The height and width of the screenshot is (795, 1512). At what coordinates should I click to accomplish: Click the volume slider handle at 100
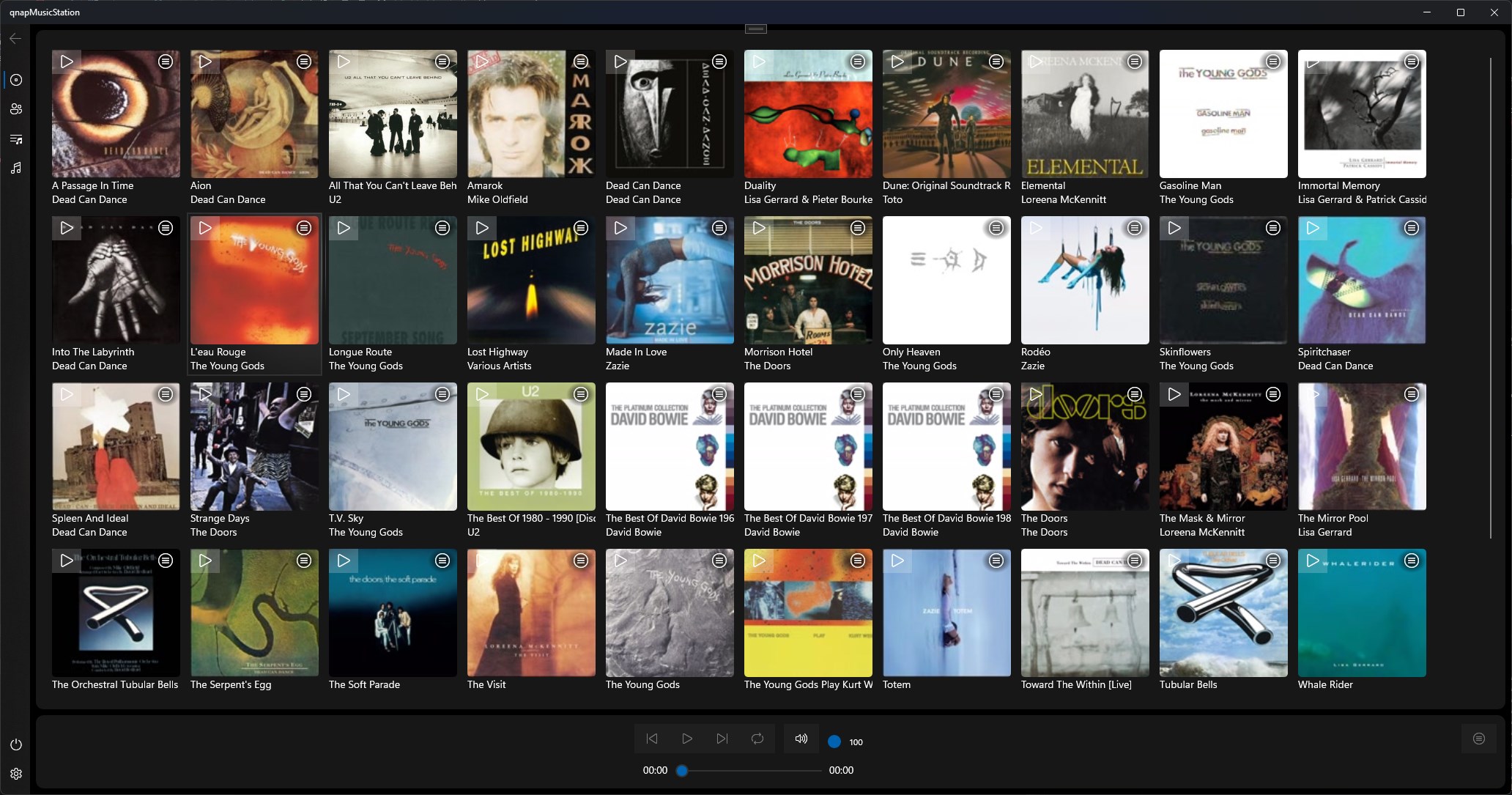(834, 742)
